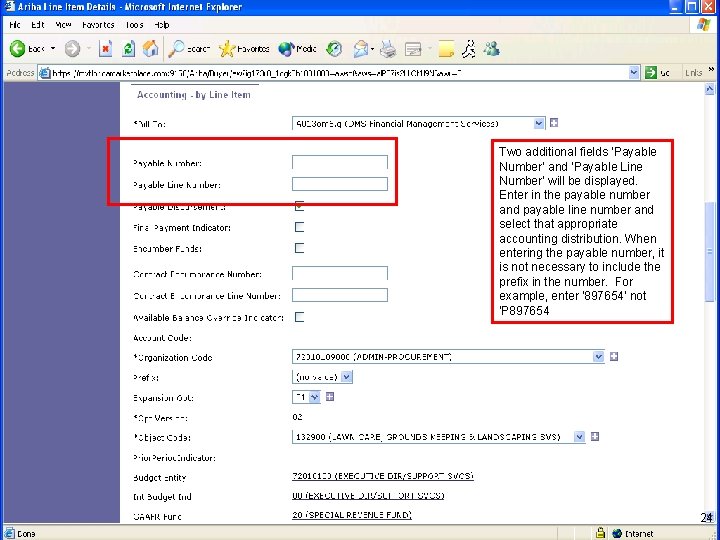Open the File menu

coord(15,25)
